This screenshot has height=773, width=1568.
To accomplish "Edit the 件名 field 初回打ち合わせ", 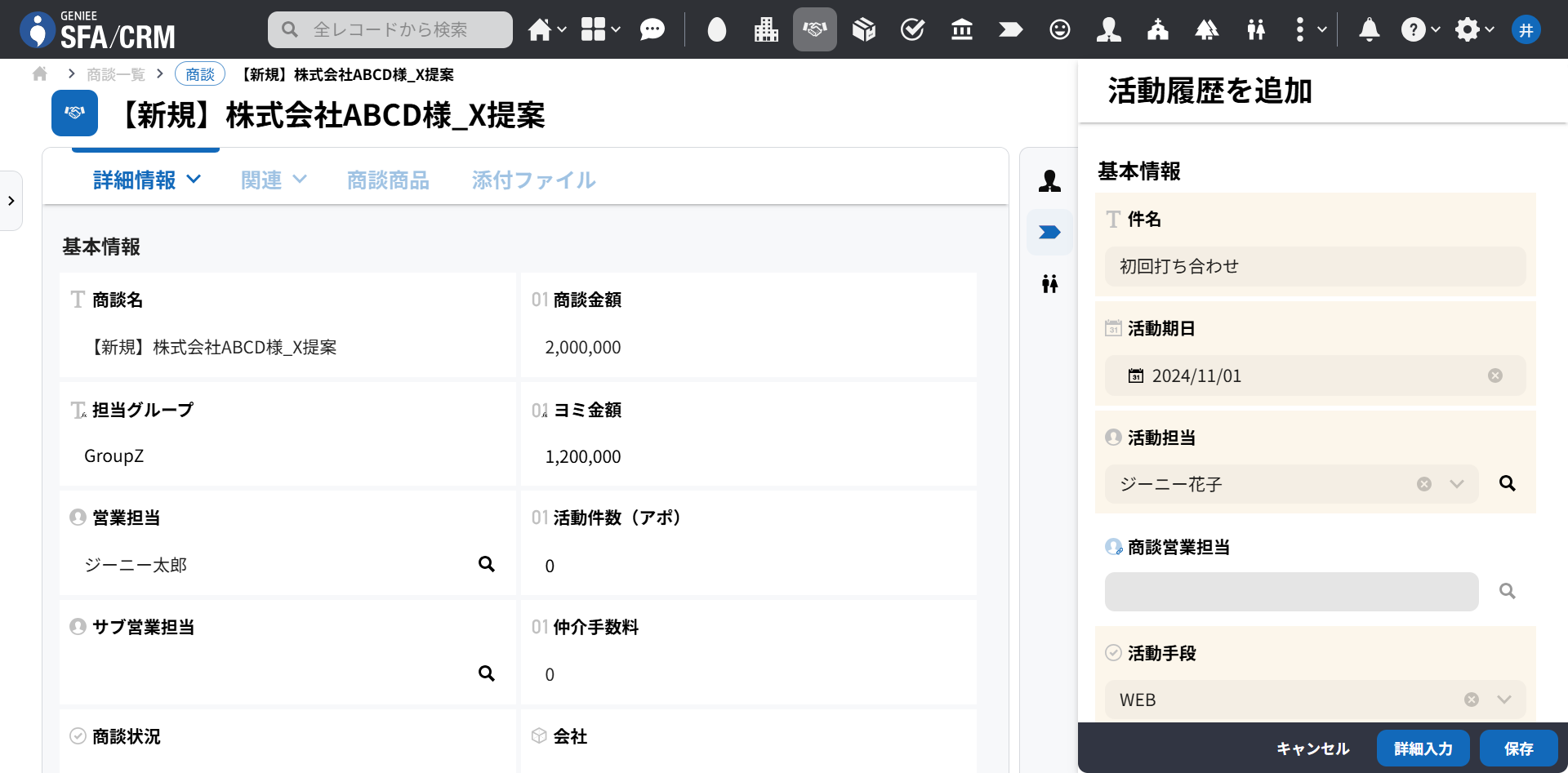I will pos(1315,266).
